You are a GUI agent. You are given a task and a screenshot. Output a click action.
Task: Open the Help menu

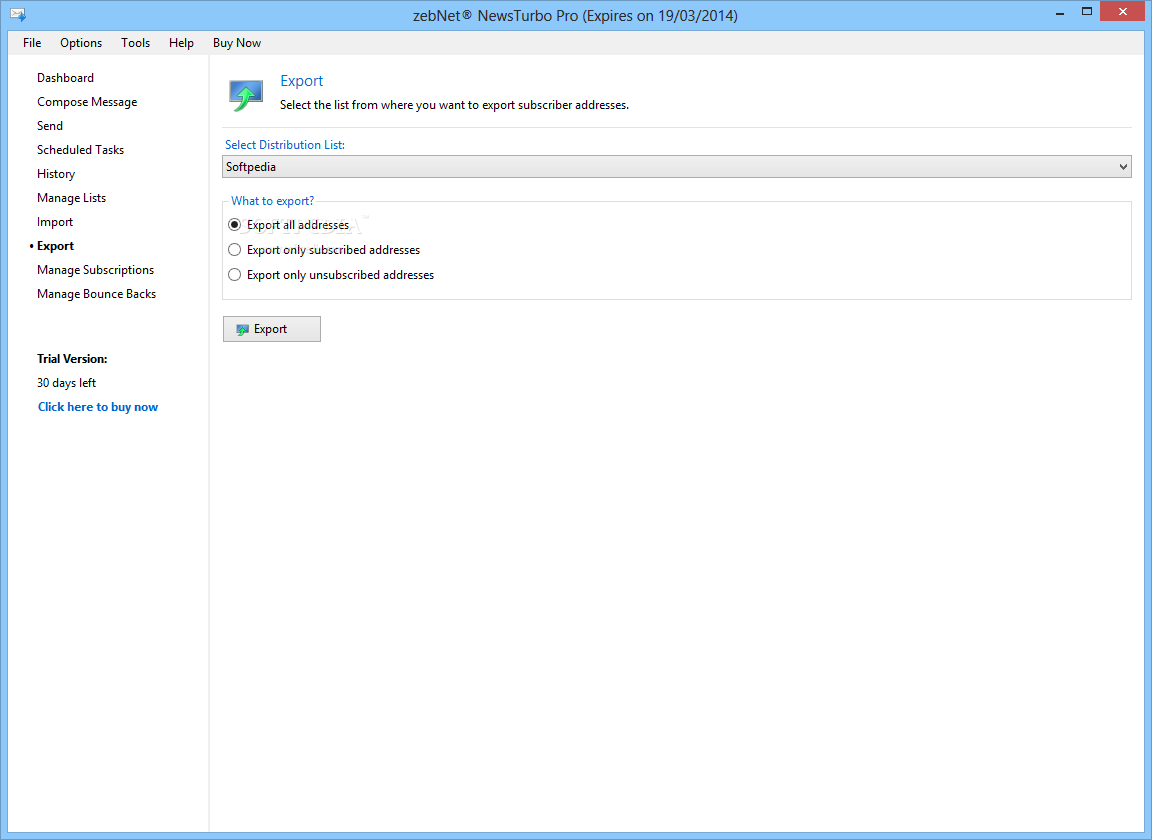[x=181, y=43]
